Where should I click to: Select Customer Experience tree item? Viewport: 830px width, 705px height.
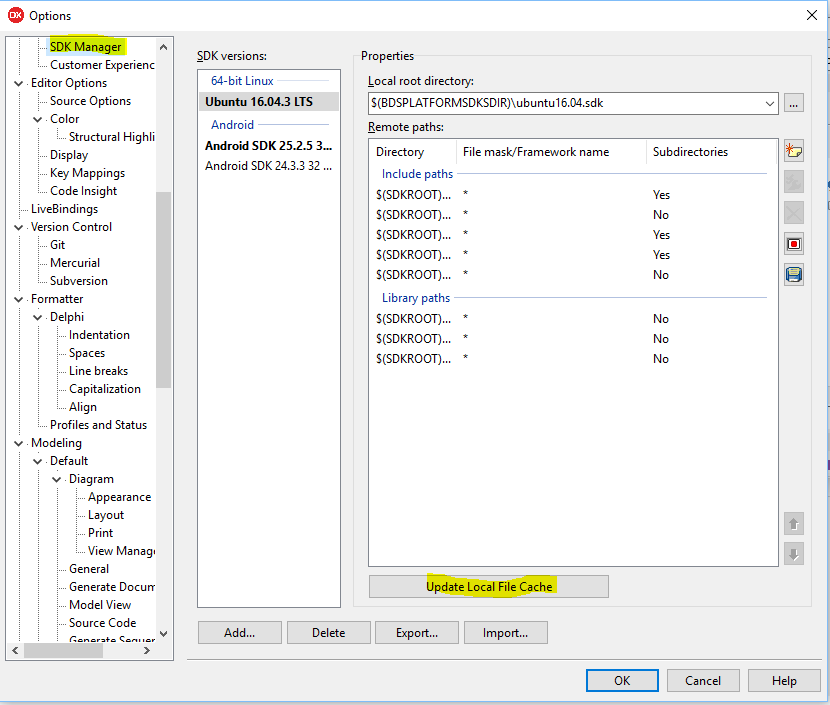[x=102, y=65]
